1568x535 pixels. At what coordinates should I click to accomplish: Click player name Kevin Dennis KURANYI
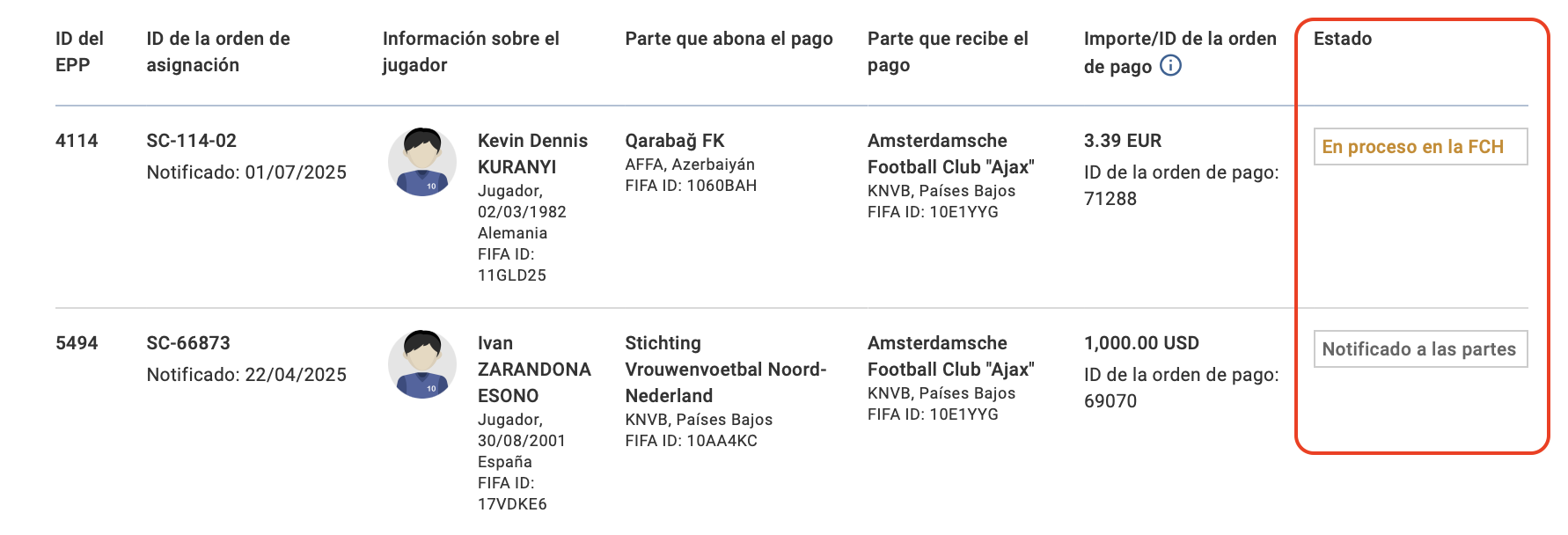pyautogui.click(x=532, y=154)
